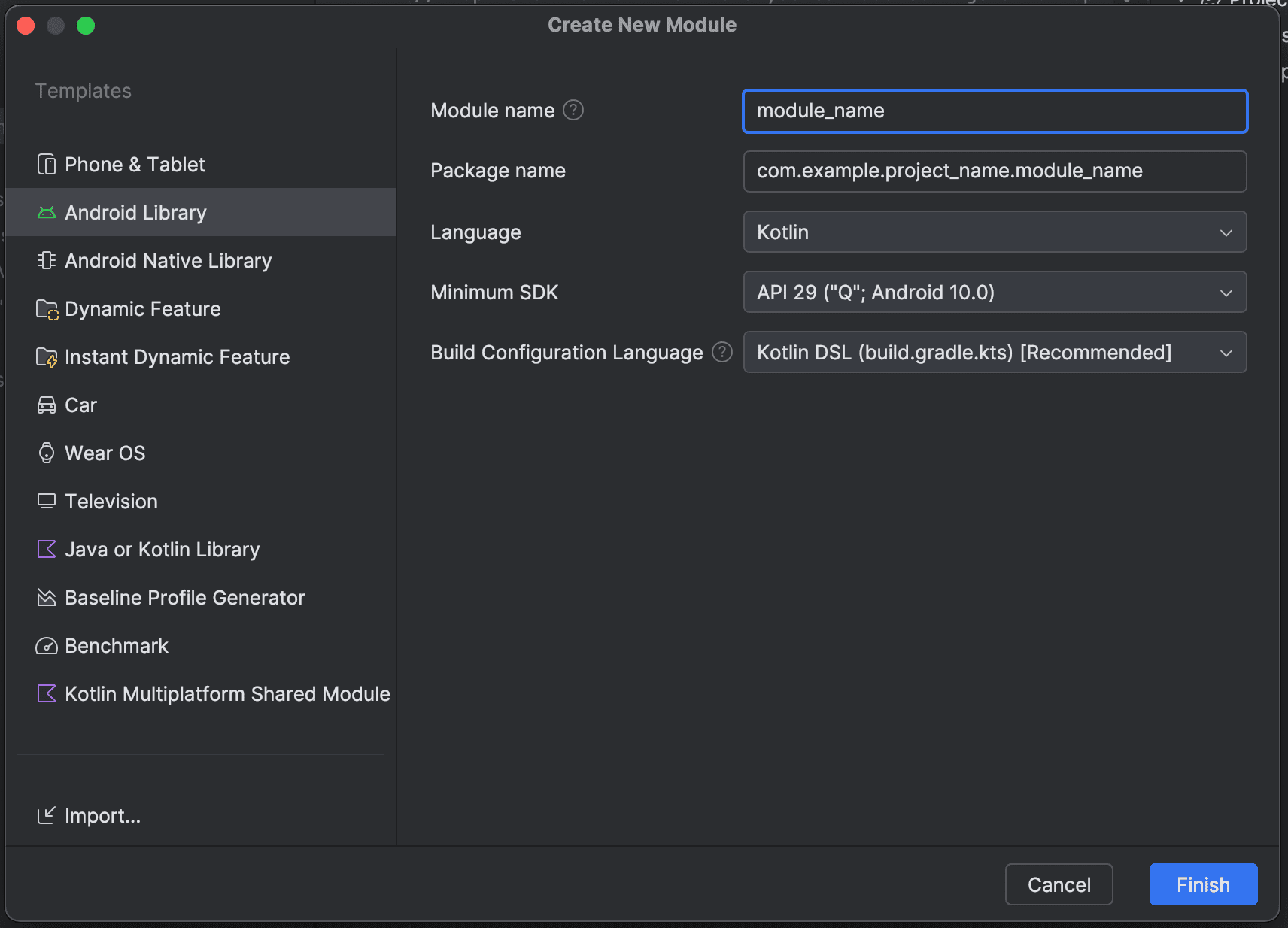The width and height of the screenshot is (1288, 928).
Task: Select Java or Kotlin Library template
Action: (162, 550)
